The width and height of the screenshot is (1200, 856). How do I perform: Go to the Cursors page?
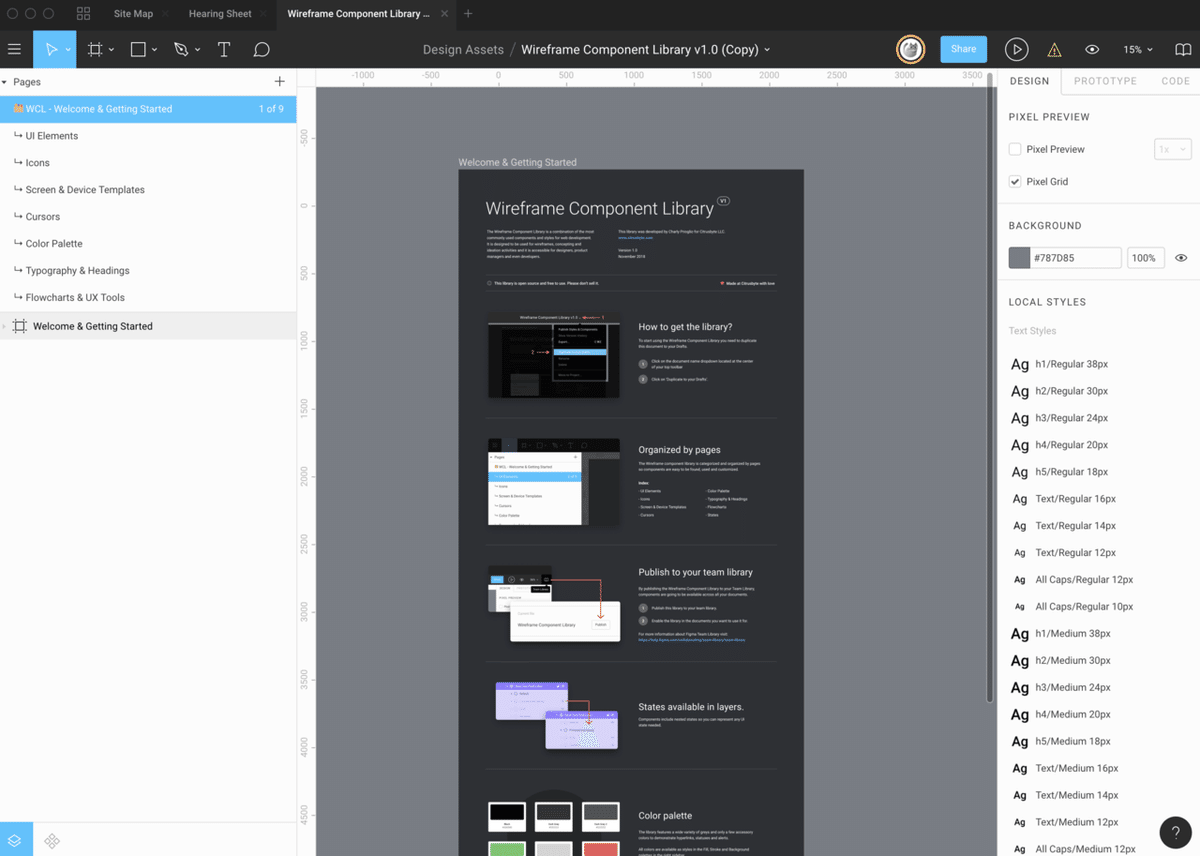click(148, 217)
